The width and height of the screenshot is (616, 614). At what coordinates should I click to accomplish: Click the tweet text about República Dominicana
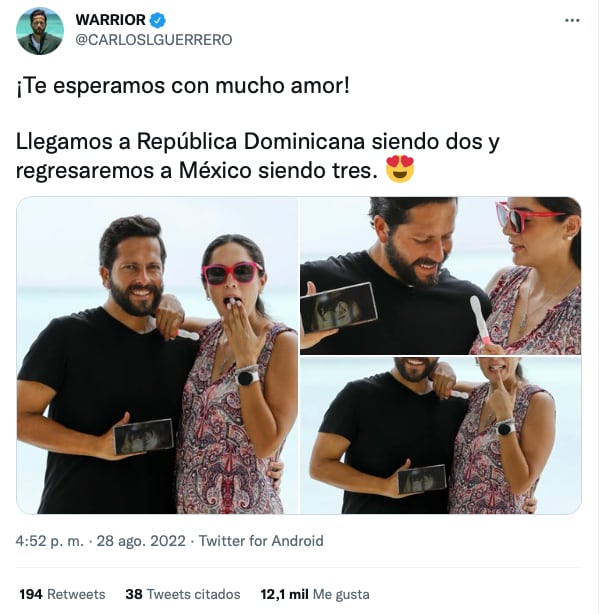(x=258, y=156)
